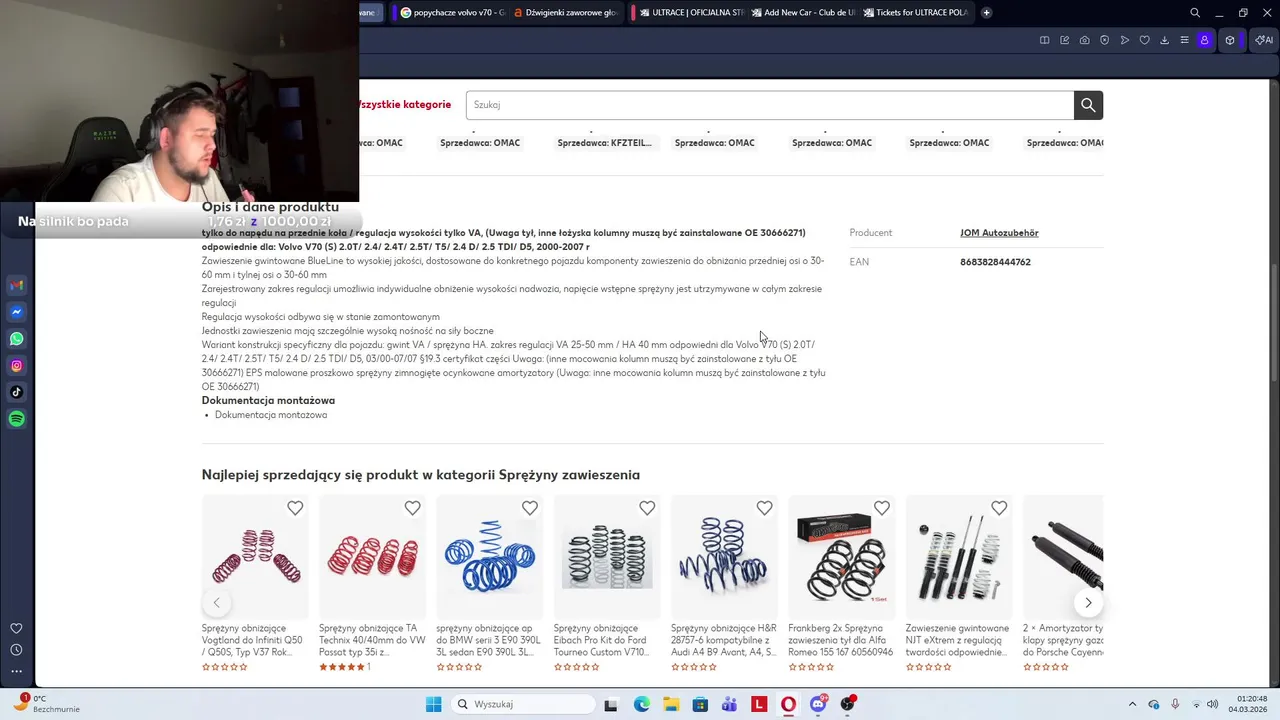Open sidebar three-dots more menu
This screenshot has width=1280, height=720.
click(x=16, y=671)
